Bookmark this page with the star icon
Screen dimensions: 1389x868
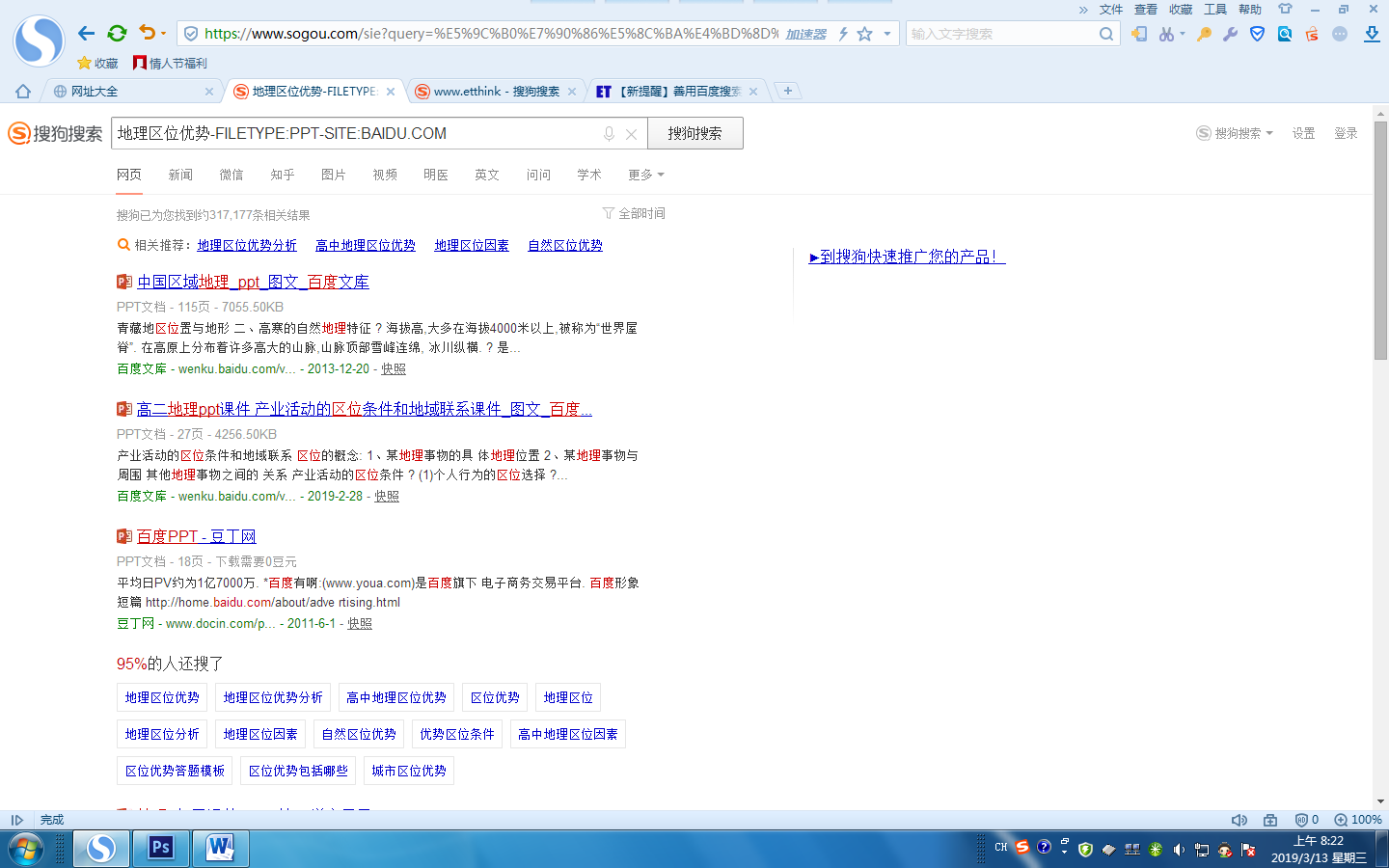pos(865,34)
